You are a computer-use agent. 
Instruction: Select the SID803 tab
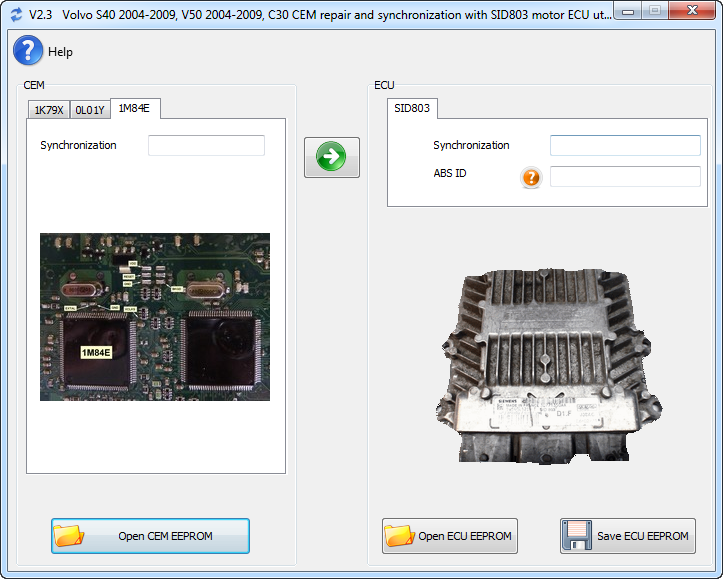412,108
